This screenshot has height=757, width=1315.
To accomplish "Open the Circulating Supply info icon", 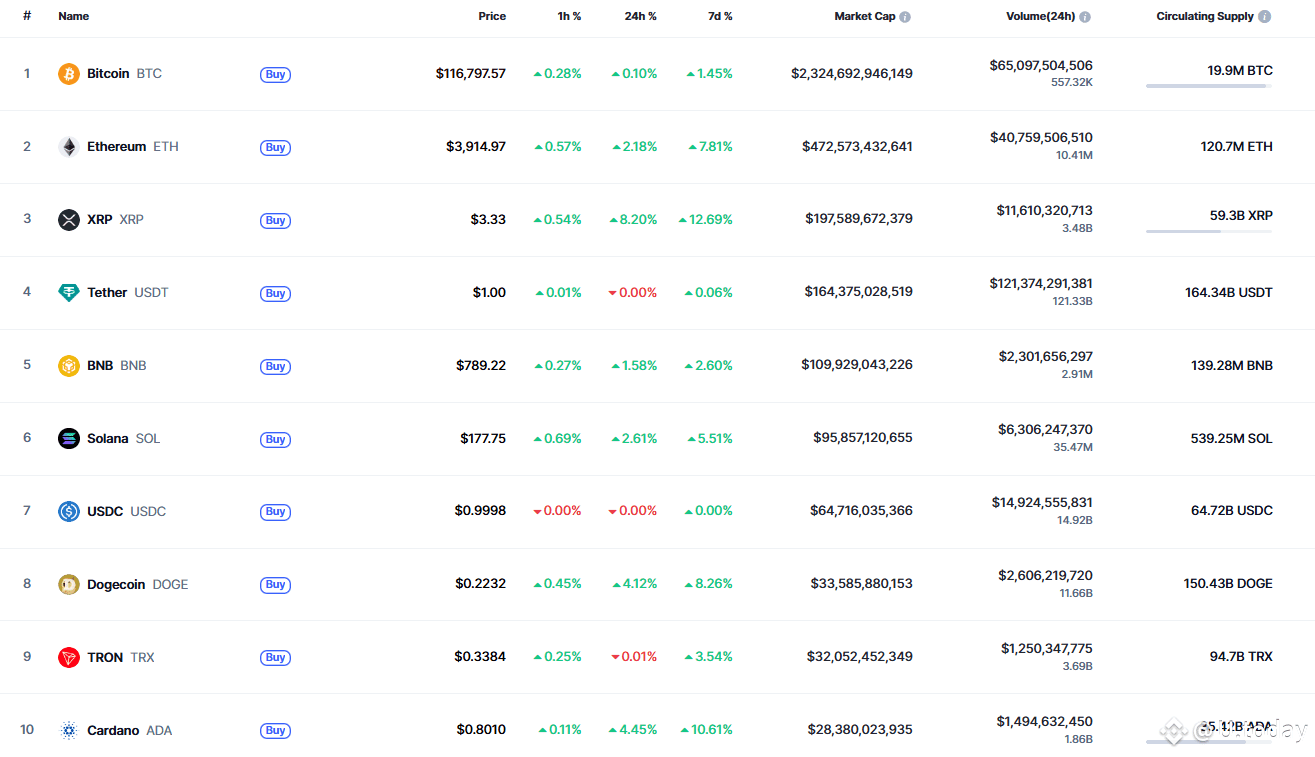I will click(x=1265, y=17).
